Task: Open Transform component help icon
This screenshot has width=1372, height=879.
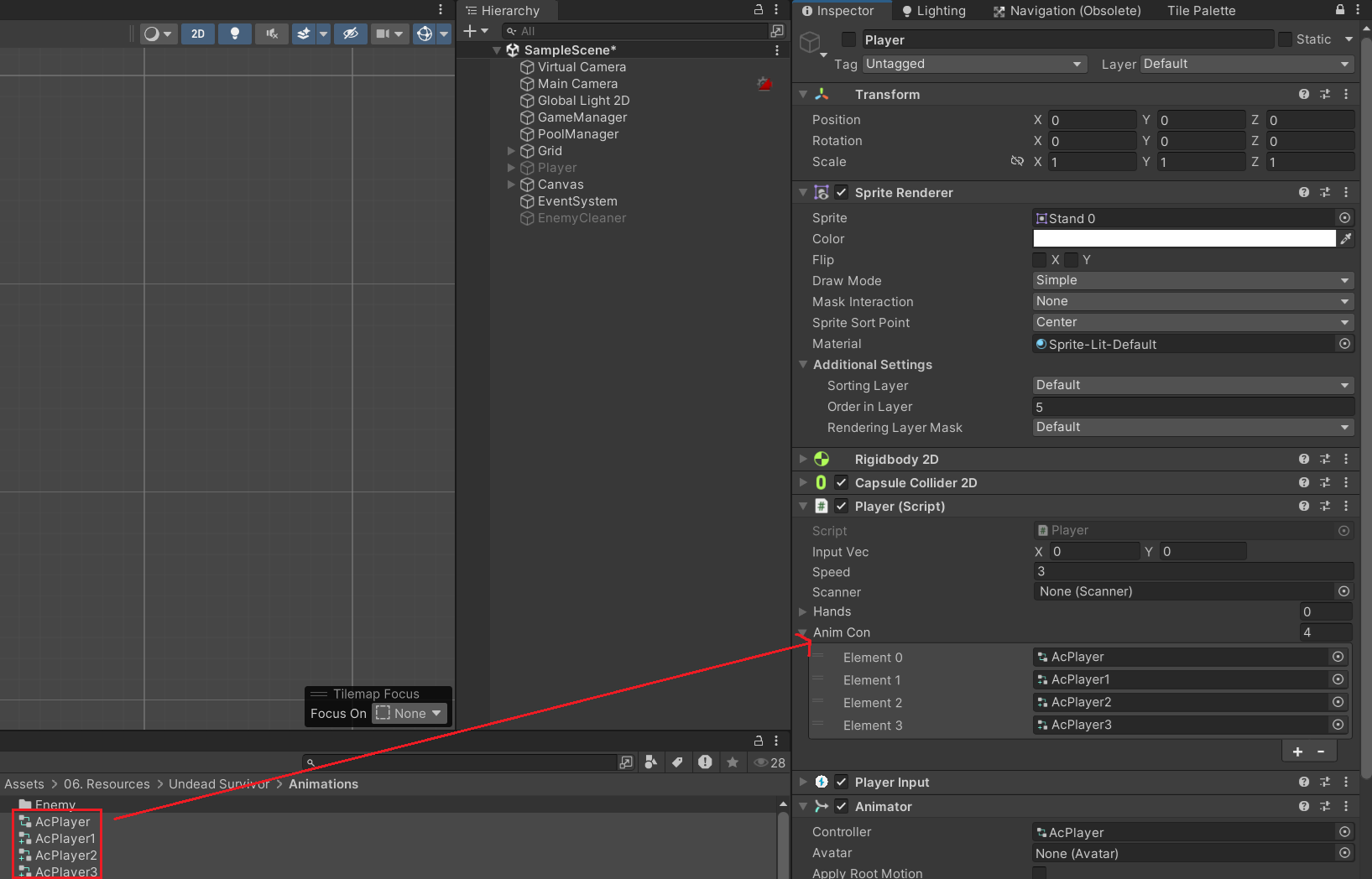Action: (1304, 95)
